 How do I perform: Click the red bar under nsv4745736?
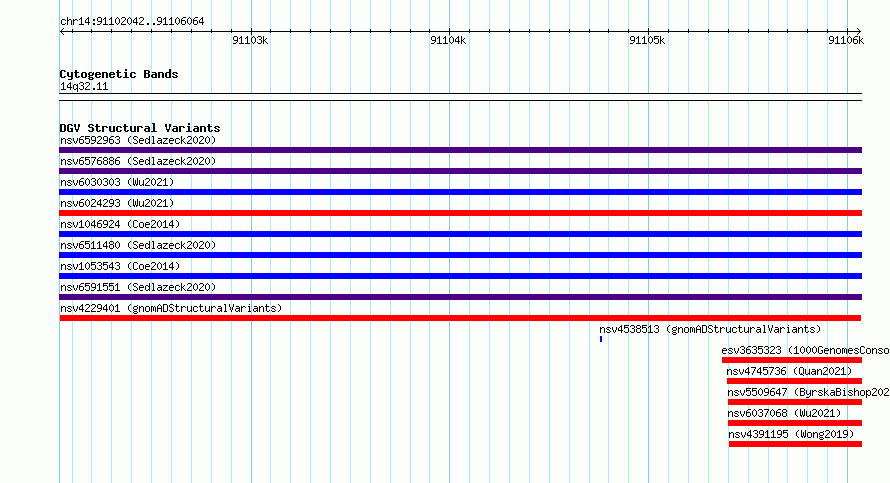click(x=794, y=381)
